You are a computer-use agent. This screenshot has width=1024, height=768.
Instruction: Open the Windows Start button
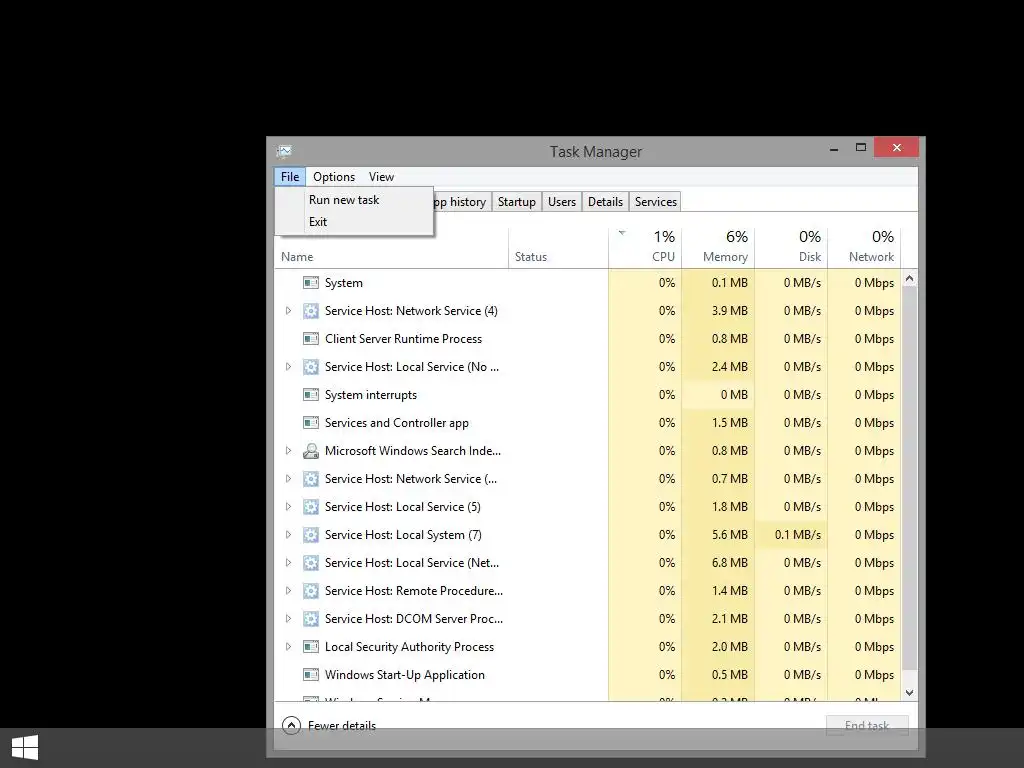[25, 748]
